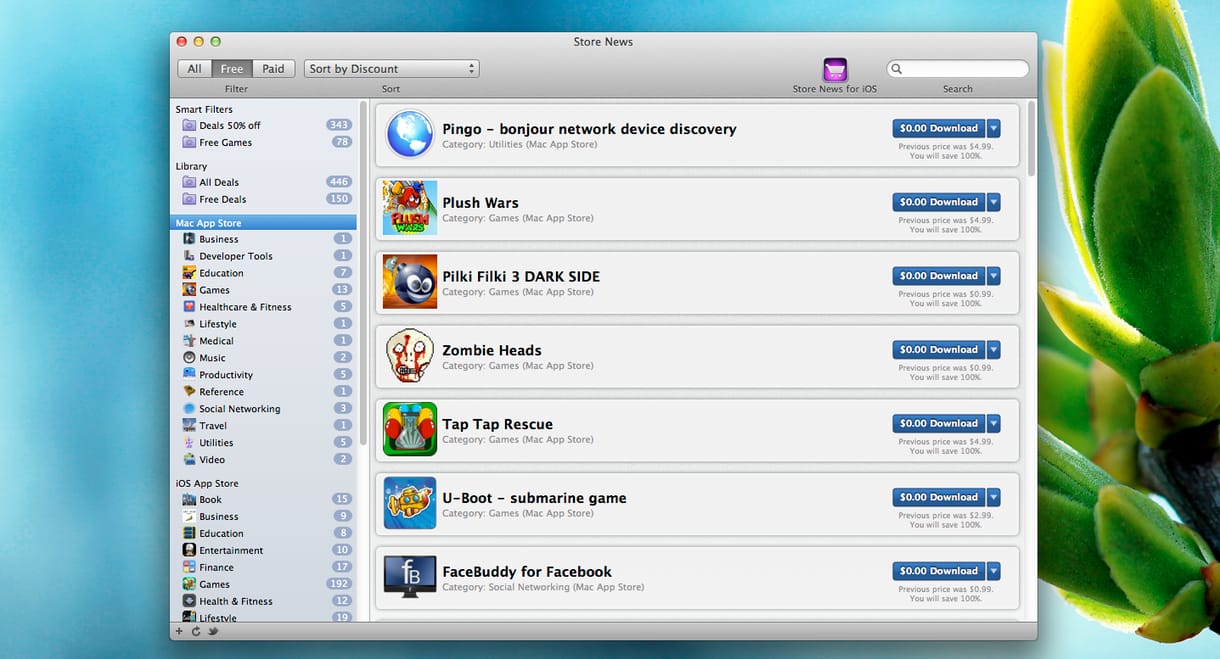This screenshot has height=659, width=1220.
Task: Click the Plush Wars app icon
Action: coord(410,208)
